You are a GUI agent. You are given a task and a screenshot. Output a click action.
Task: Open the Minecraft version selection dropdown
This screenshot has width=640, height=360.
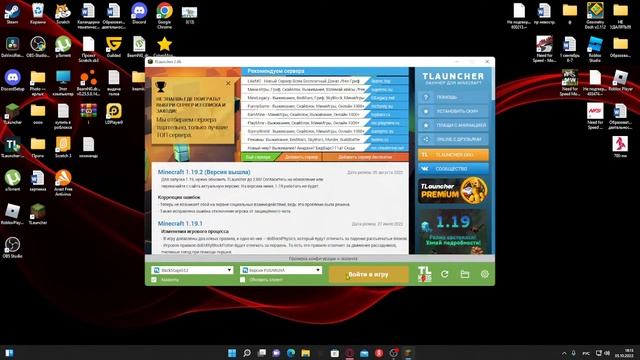tap(281, 270)
